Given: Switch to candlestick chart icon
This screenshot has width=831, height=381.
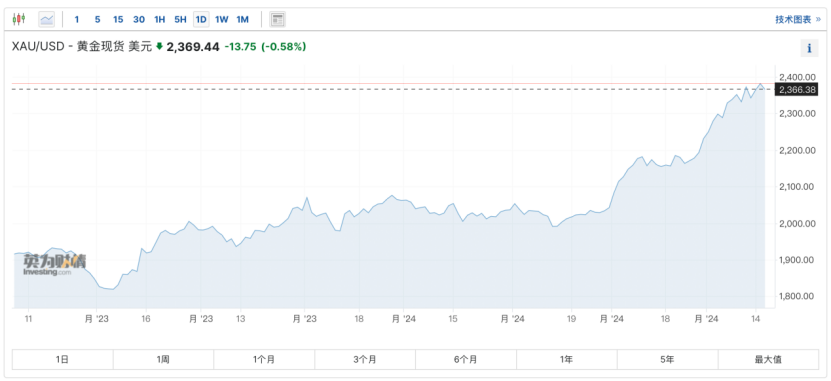Looking at the screenshot, I should coord(19,20).
